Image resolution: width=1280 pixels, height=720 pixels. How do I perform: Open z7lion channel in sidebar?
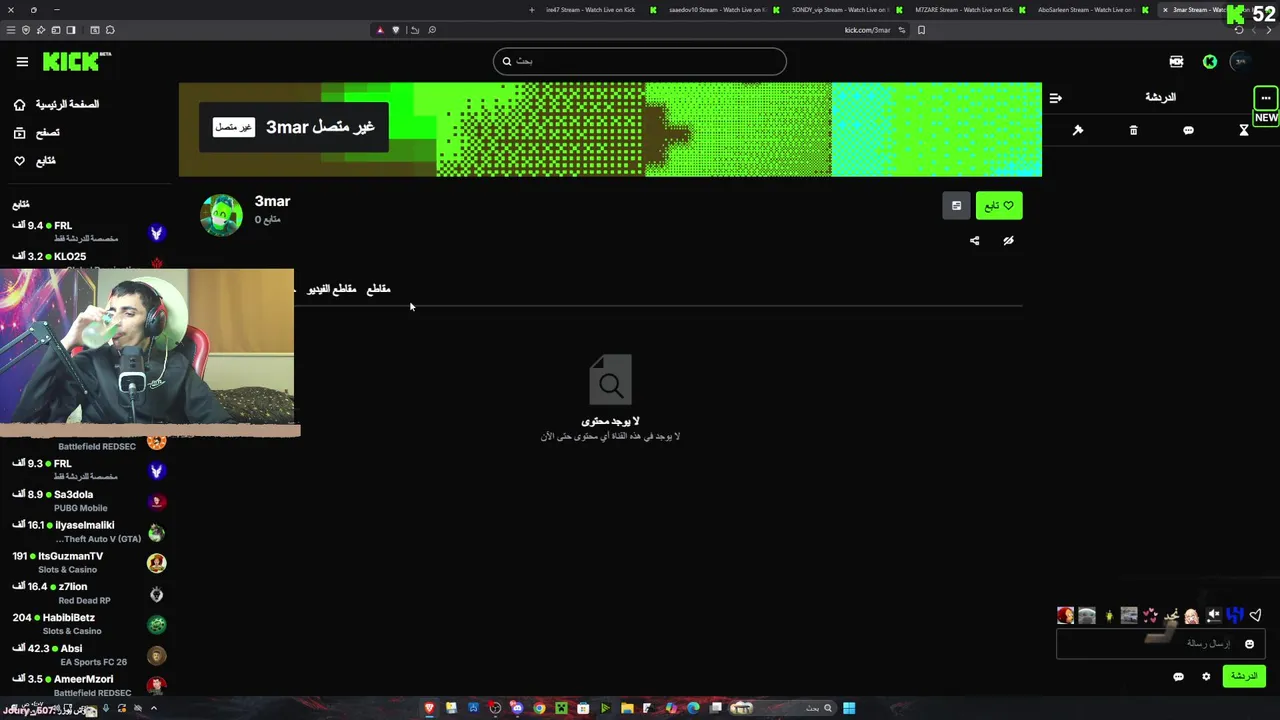click(x=88, y=594)
